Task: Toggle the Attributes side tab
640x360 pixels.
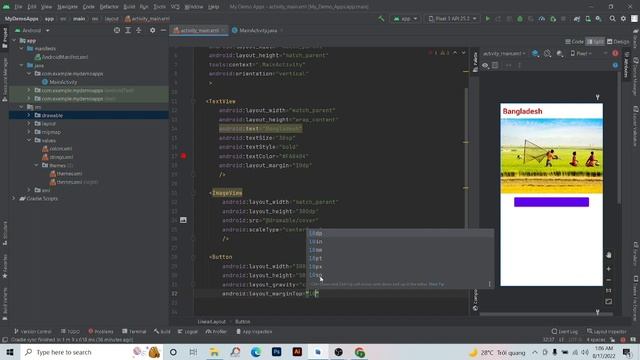Action: (627, 64)
